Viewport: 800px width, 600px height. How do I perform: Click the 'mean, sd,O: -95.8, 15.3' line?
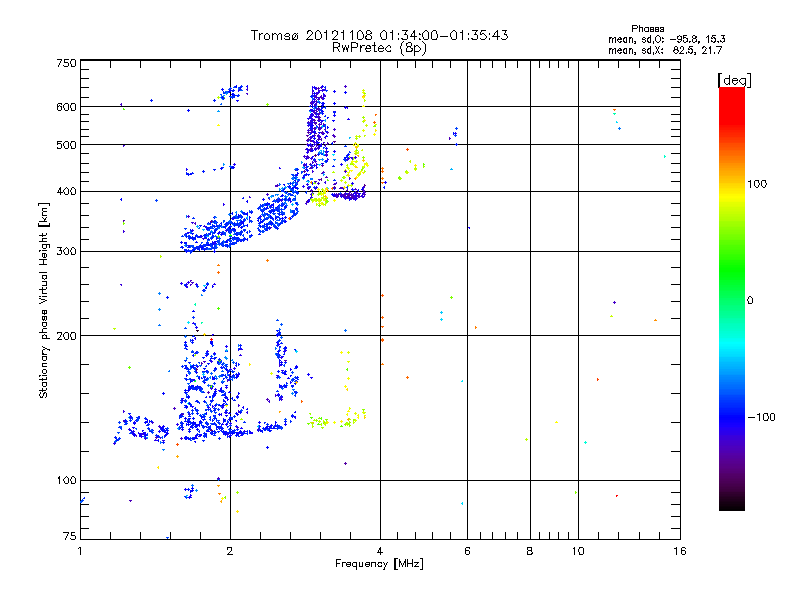pos(666,39)
